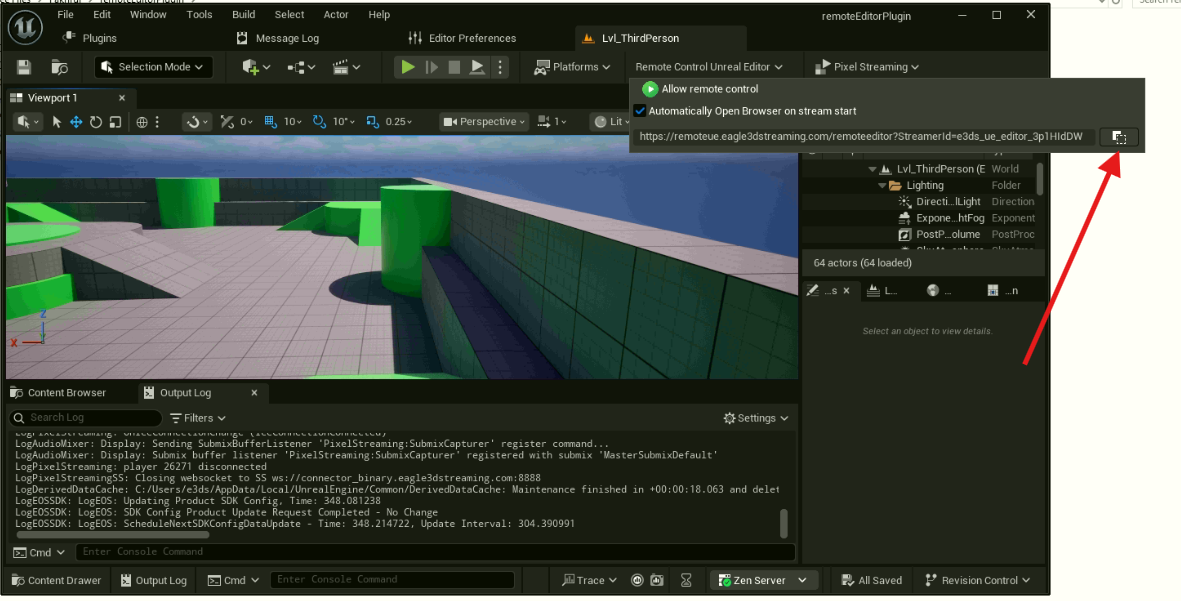
Task: Click the copy URL icon button
Action: (x=1119, y=137)
